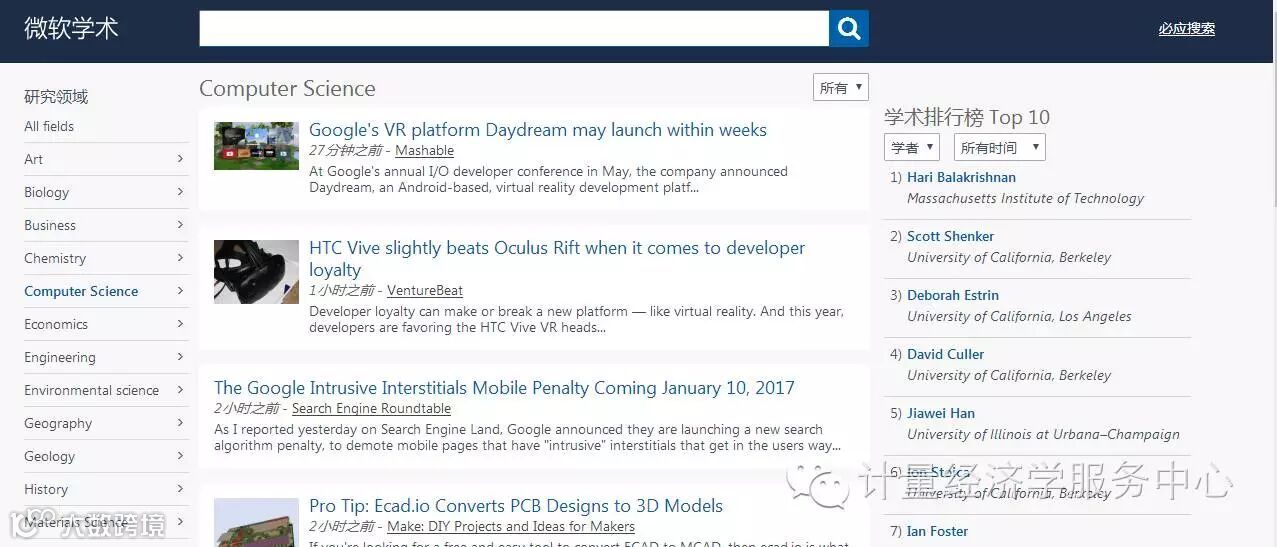Click the 研究领域 sidebar heading
Viewport: 1277px width, 547px height.
point(56,97)
